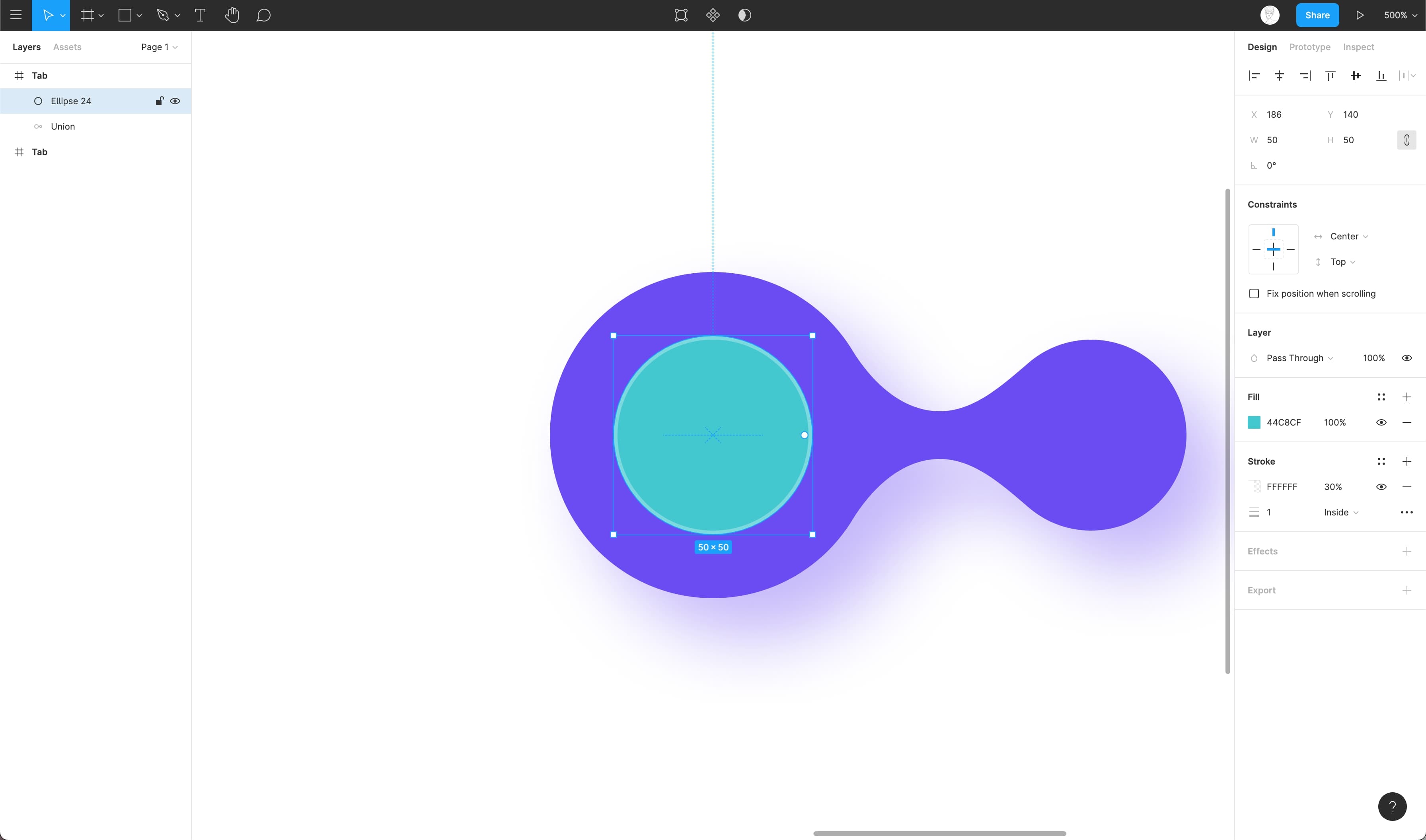Click the Present play button
This screenshot has height=840, width=1426.
tap(1360, 15)
